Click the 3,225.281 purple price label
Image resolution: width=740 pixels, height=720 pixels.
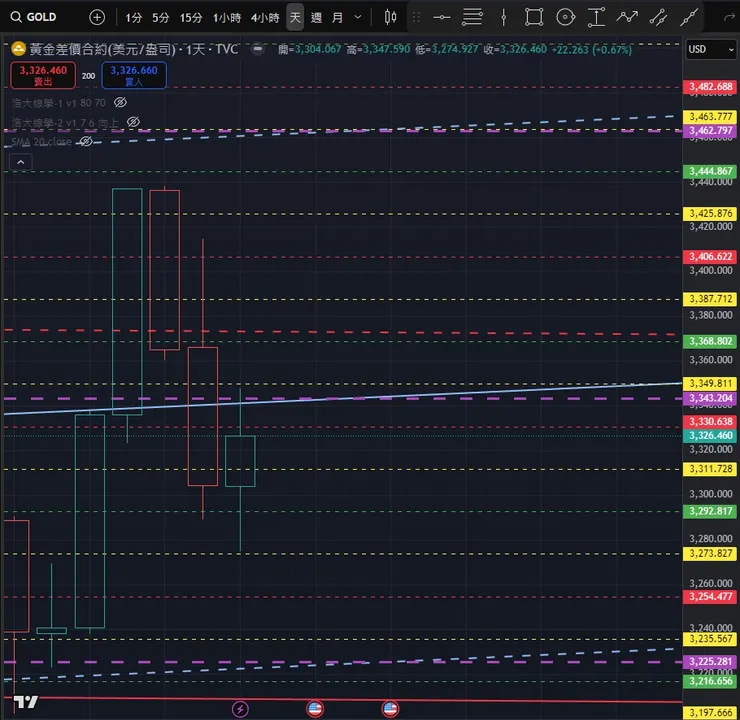click(x=710, y=661)
